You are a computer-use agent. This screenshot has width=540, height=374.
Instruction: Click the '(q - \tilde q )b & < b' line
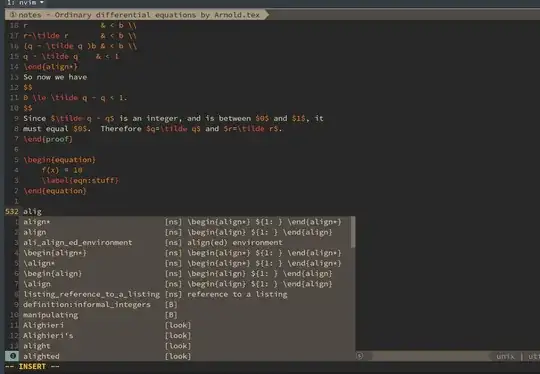(80, 46)
